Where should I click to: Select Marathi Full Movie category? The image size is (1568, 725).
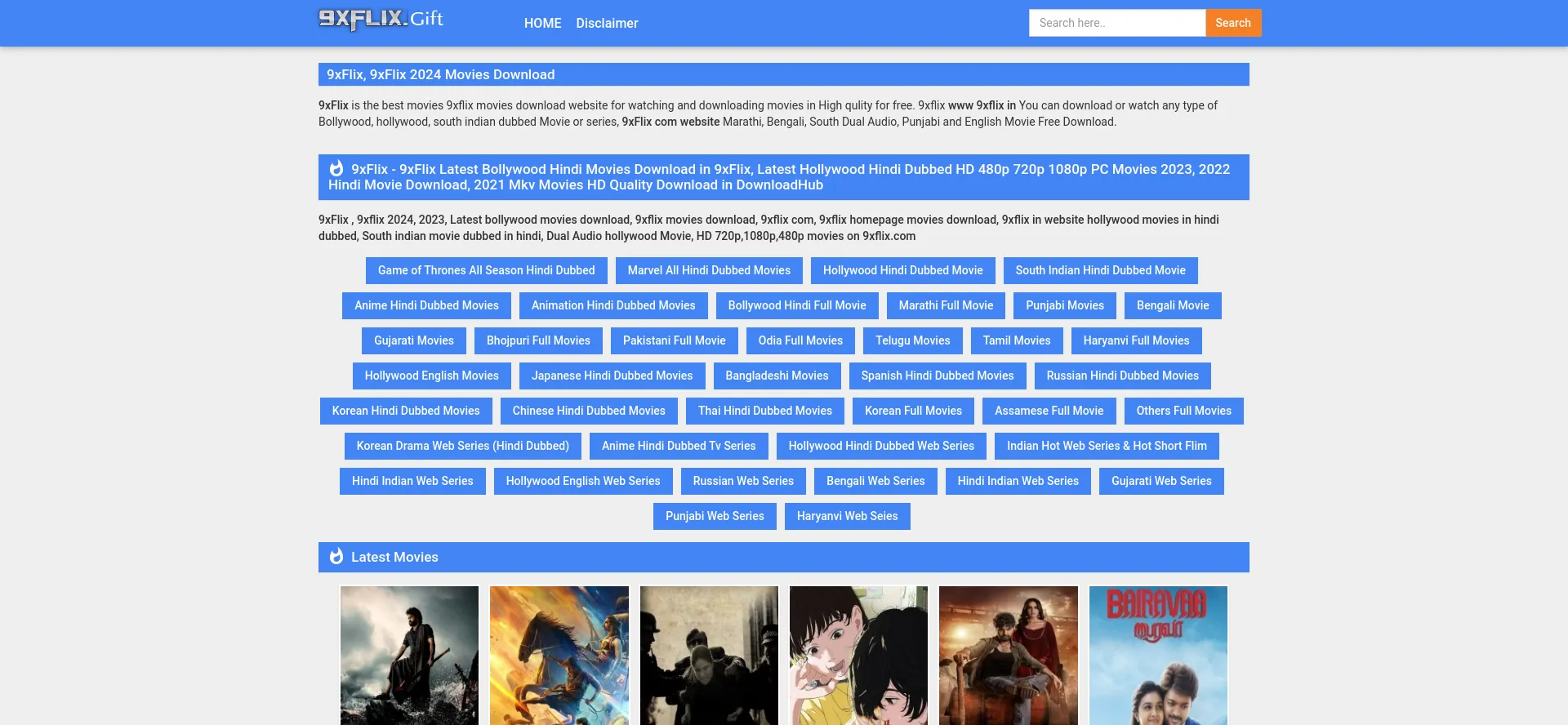coord(947,305)
